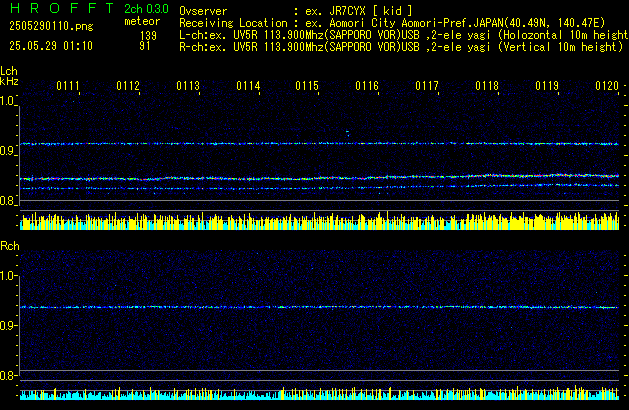The width and height of the screenshot is (629, 410).
Task: Click the Rch 0.8 kHz axis label
Action: 8,375
